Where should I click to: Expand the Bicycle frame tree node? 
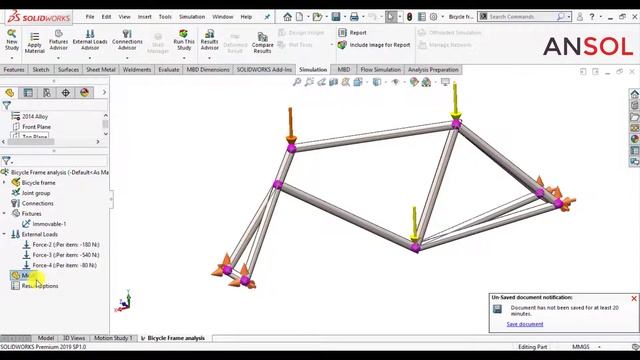(x=4, y=182)
